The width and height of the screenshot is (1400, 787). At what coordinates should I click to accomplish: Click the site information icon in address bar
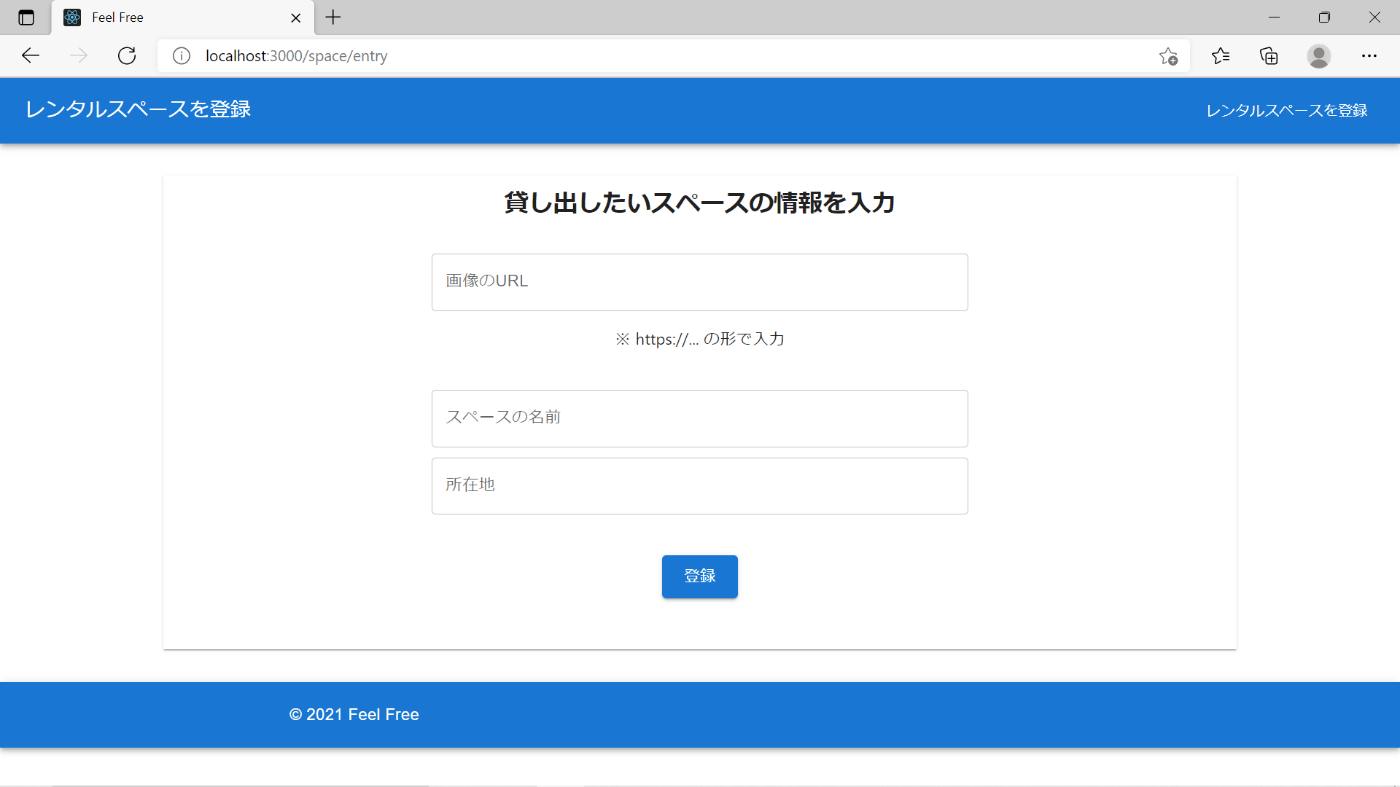181,56
